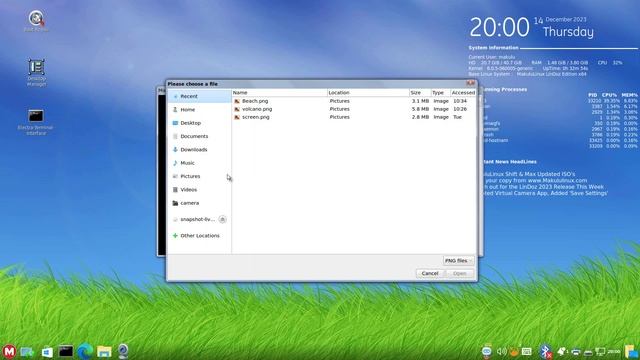Image resolution: width=640 pixels, height=360 pixels.
Task: Eject the snapshot-liv... volume in the sidebar
Action: pyautogui.click(x=222, y=219)
